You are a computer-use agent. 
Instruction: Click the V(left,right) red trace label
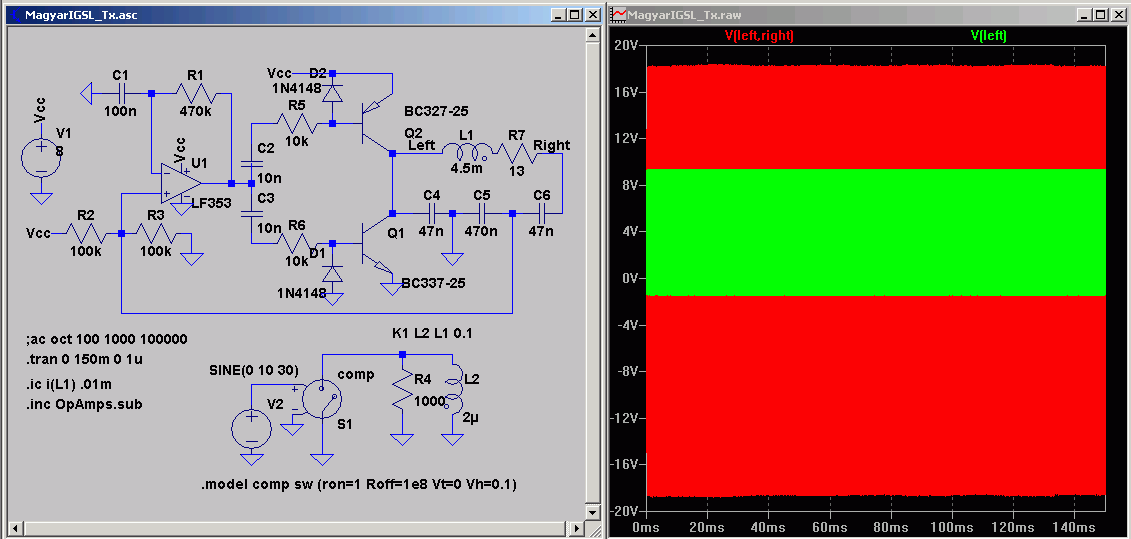759,35
